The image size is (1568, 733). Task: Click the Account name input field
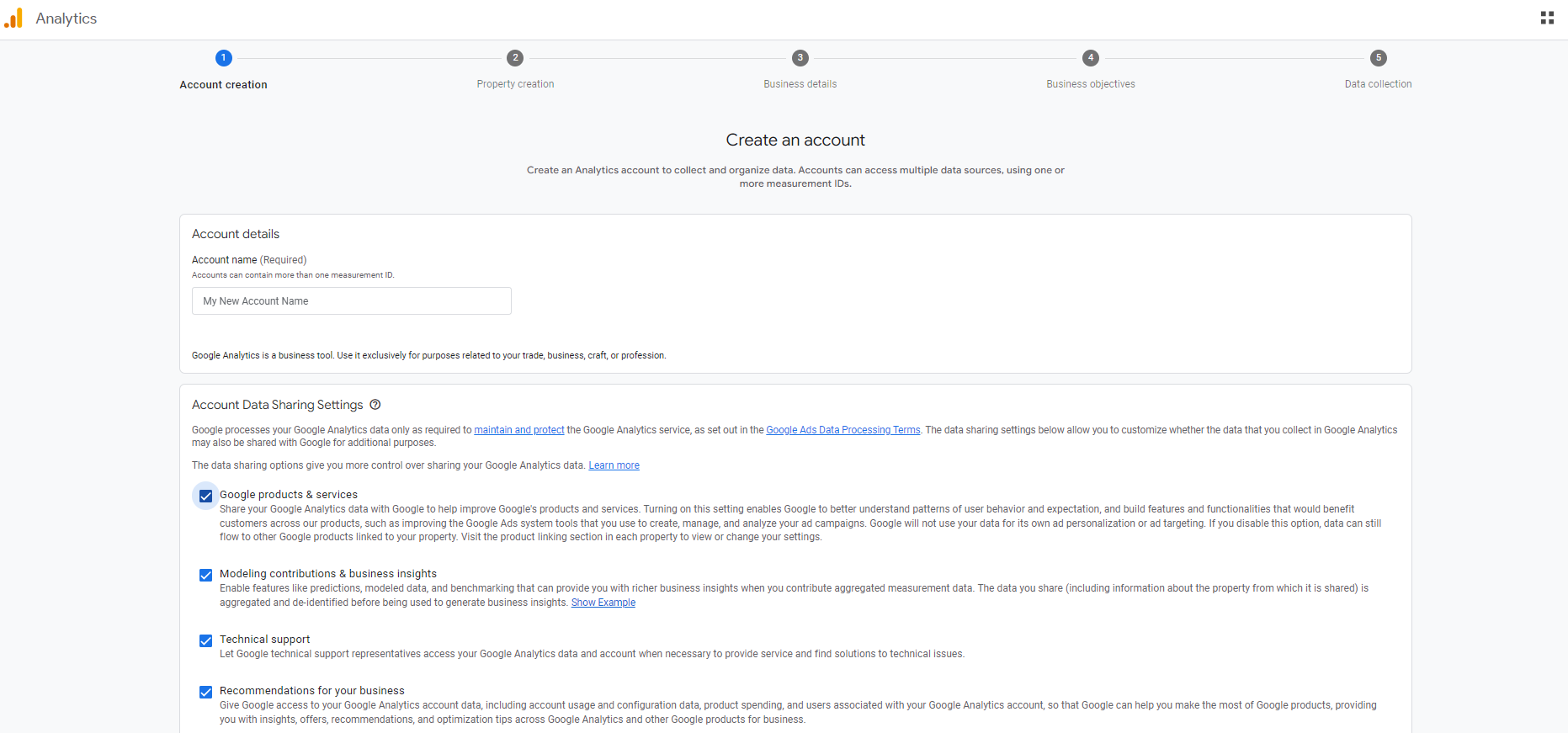click(352, 301)
